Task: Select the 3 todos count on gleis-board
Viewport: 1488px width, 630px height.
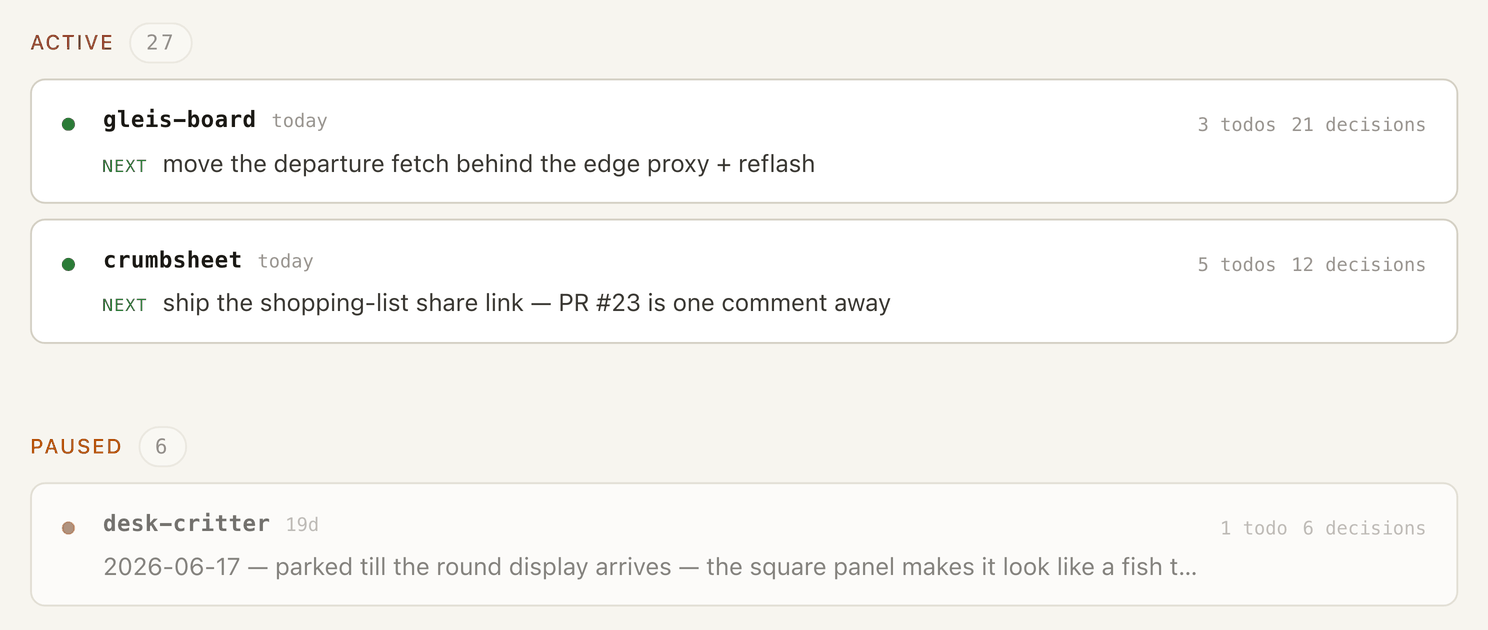Action: pos(1237,125)
